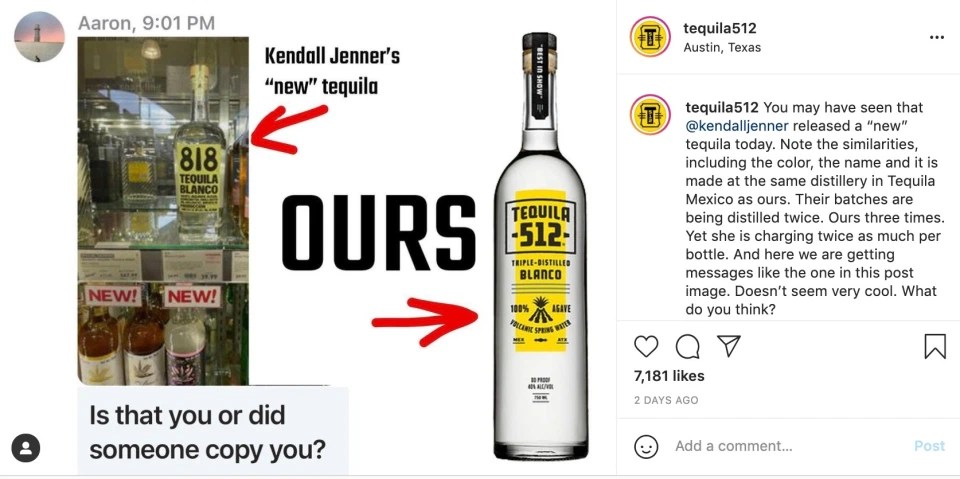Click the 2 DAYS AGO timestamp

click(666, 400)
